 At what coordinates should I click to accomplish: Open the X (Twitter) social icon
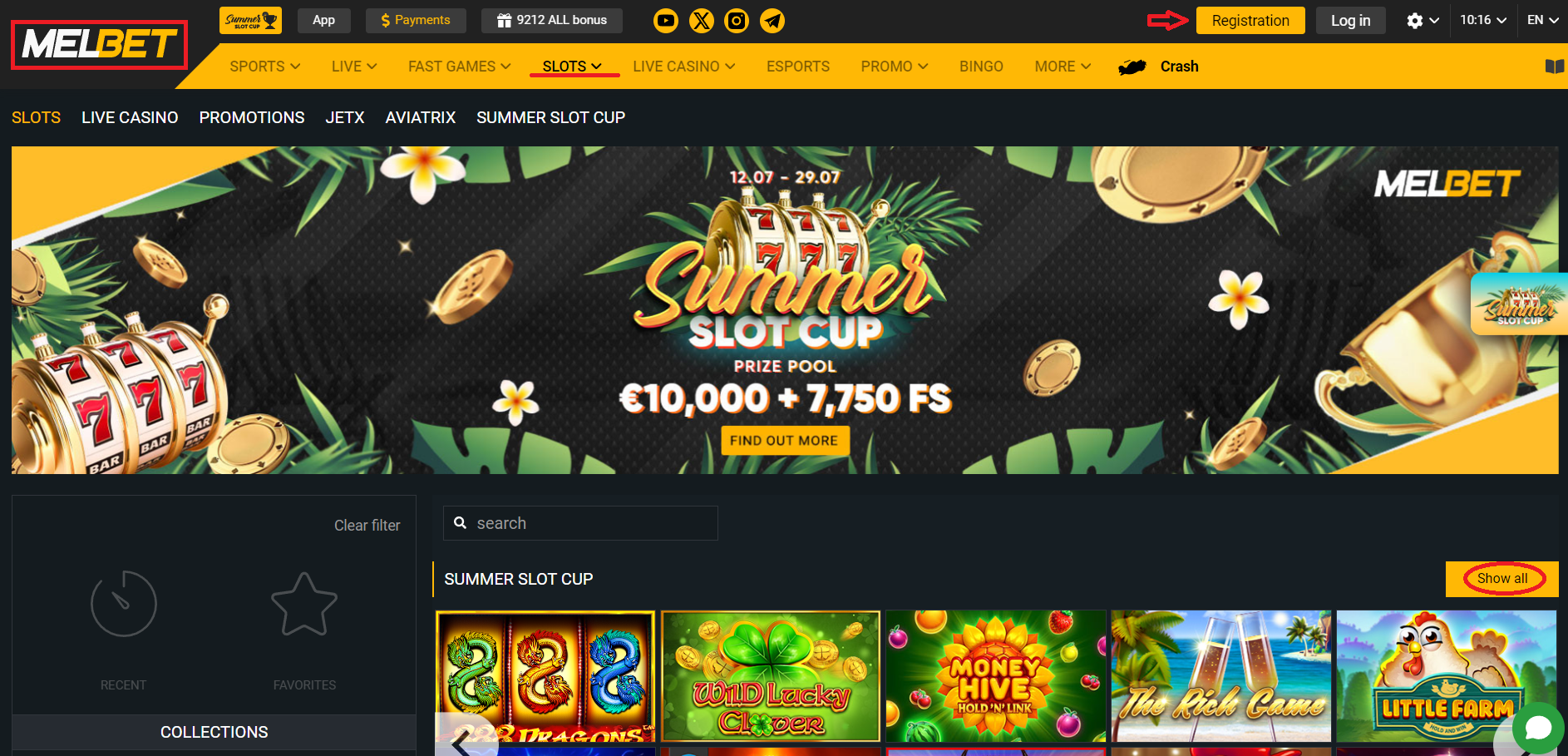(x=702, y=21)
